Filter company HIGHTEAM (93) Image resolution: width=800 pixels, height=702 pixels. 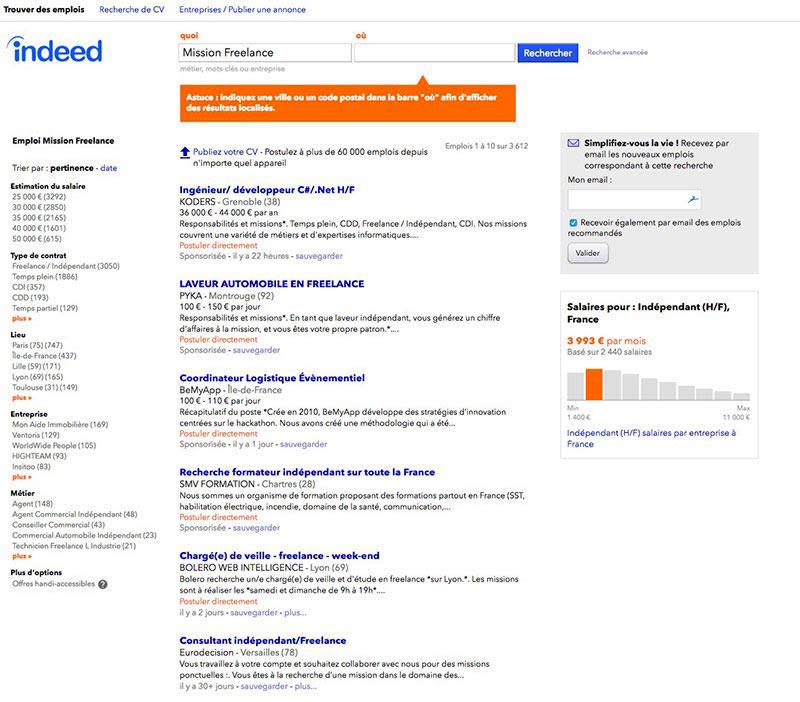pos(39,456)
